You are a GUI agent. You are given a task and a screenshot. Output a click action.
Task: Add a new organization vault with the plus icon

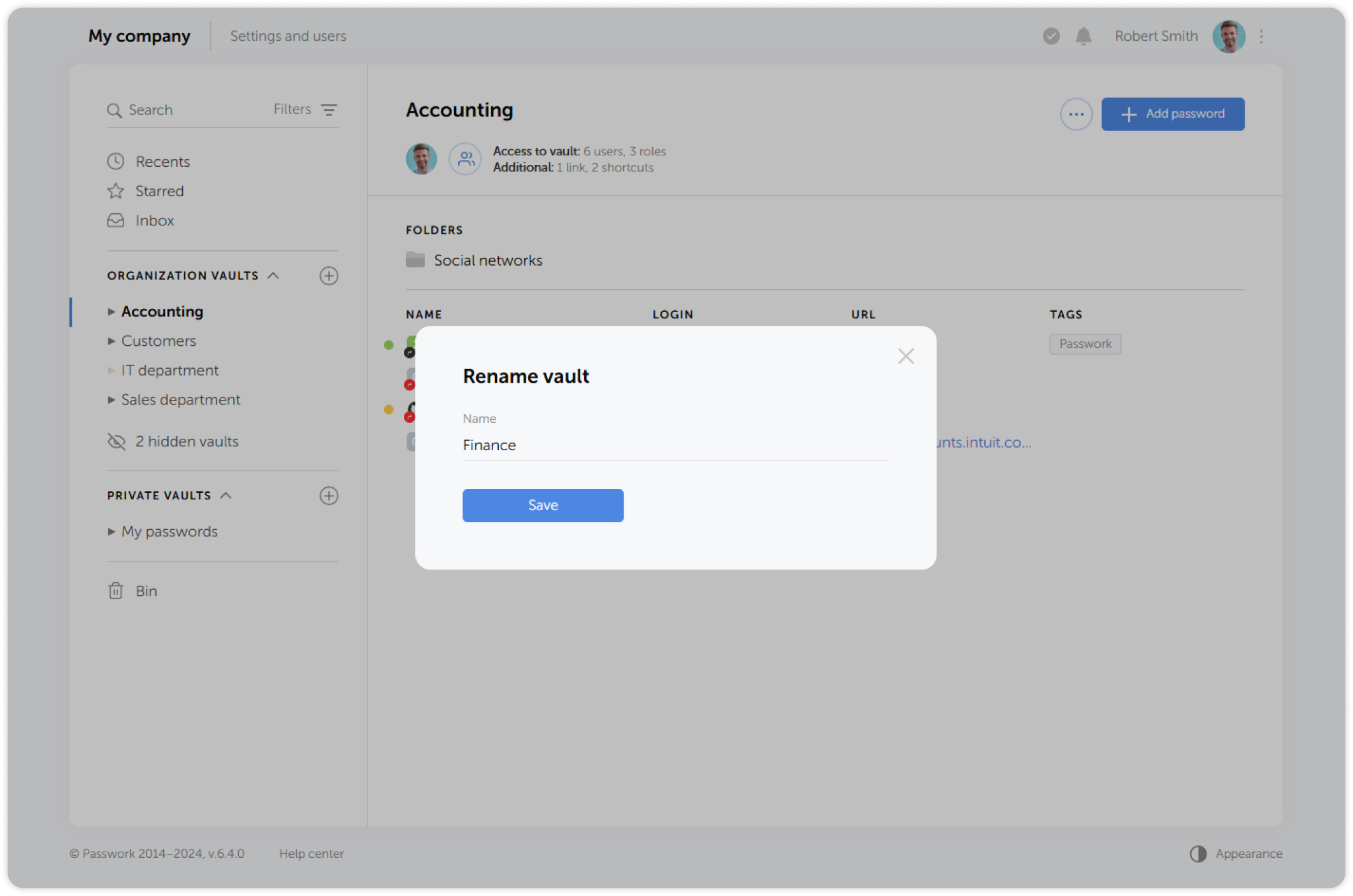(x=329, y=276)
